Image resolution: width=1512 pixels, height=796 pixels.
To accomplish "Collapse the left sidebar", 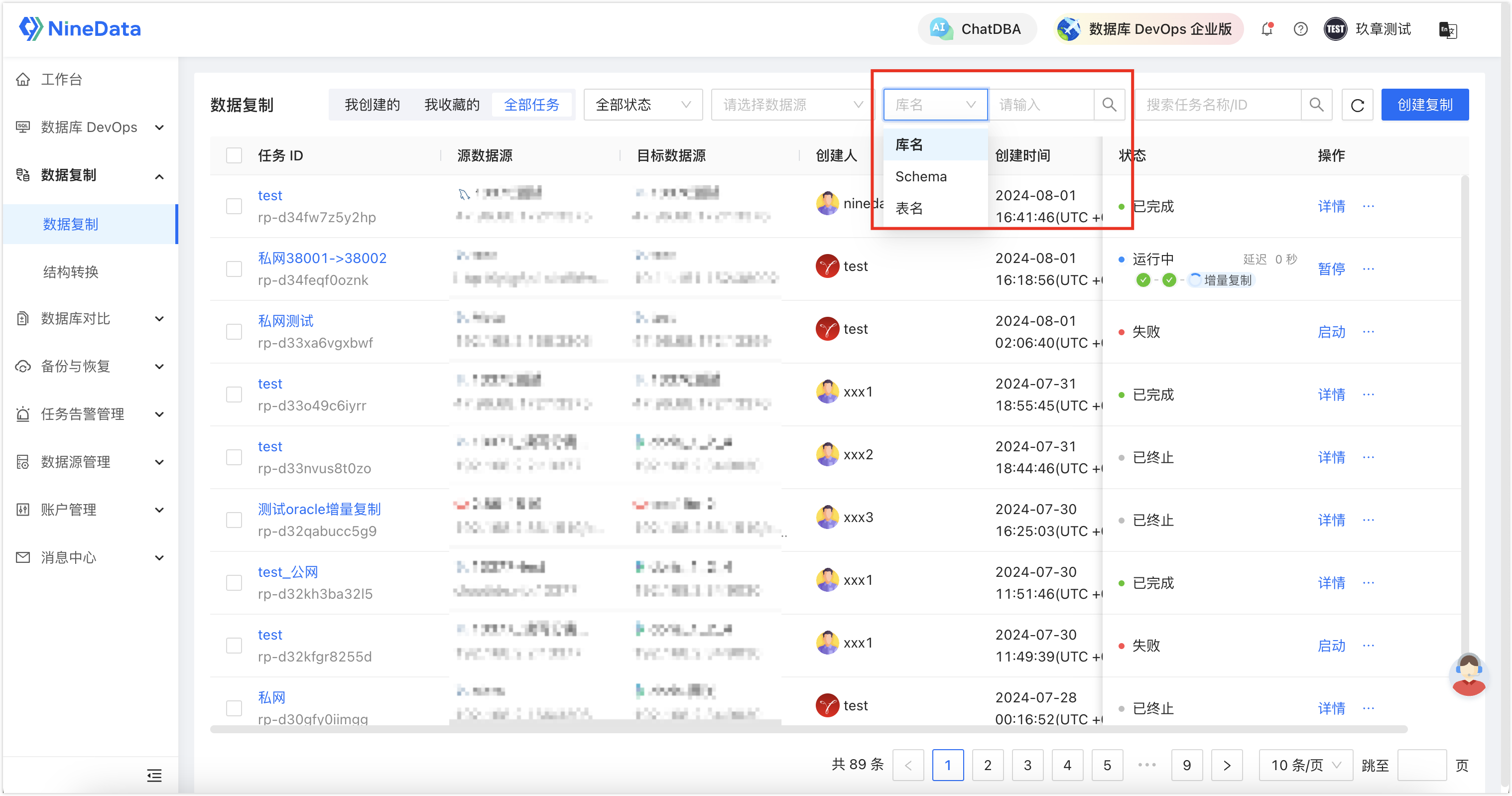I will (x=154, y=776).
